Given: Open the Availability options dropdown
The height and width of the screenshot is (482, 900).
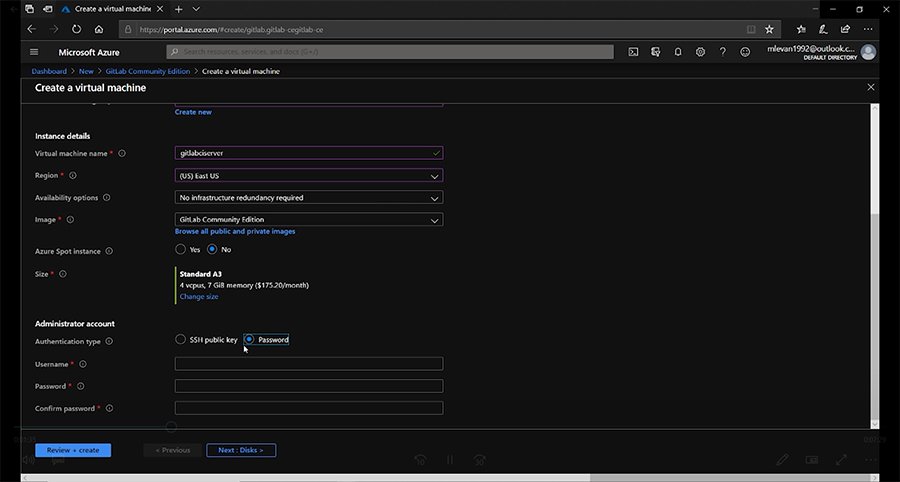Looking at the screenshot, I should coord(308,198).
